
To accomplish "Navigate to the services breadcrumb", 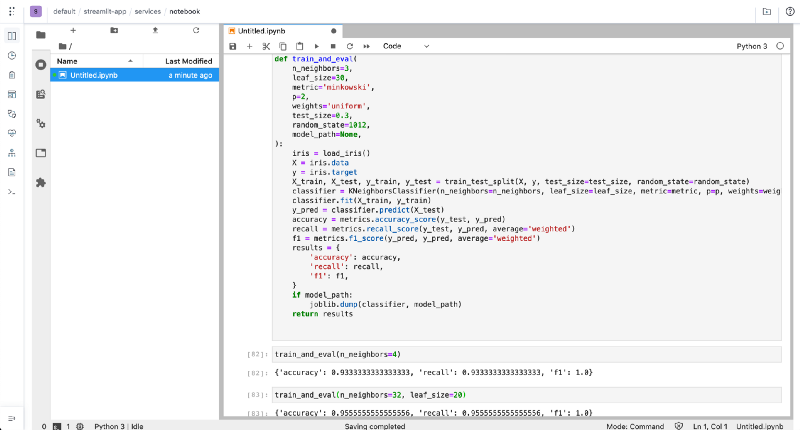I will [147, 11].
